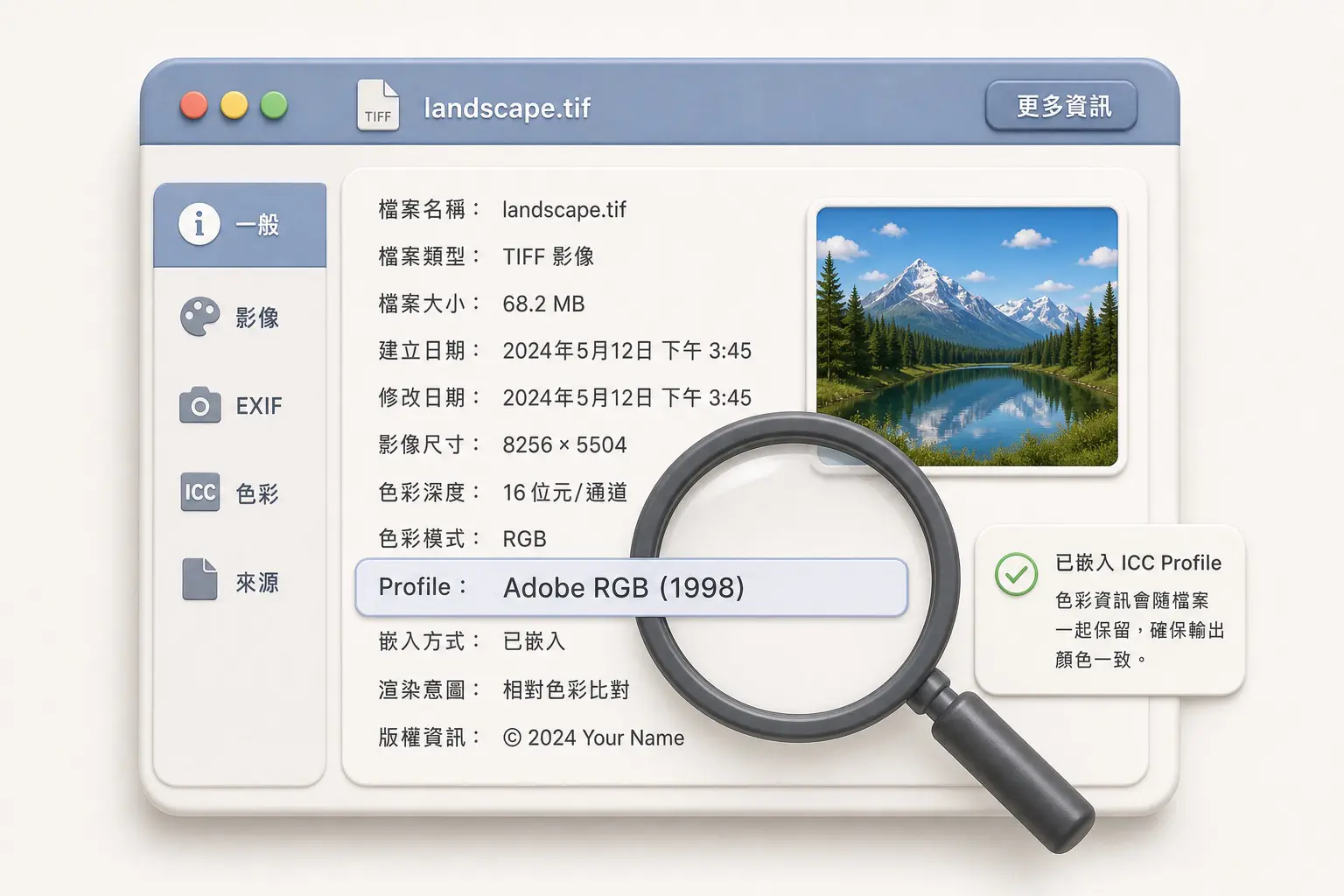
Task: Click the 版權資訊 label
Action: (430, 738)
